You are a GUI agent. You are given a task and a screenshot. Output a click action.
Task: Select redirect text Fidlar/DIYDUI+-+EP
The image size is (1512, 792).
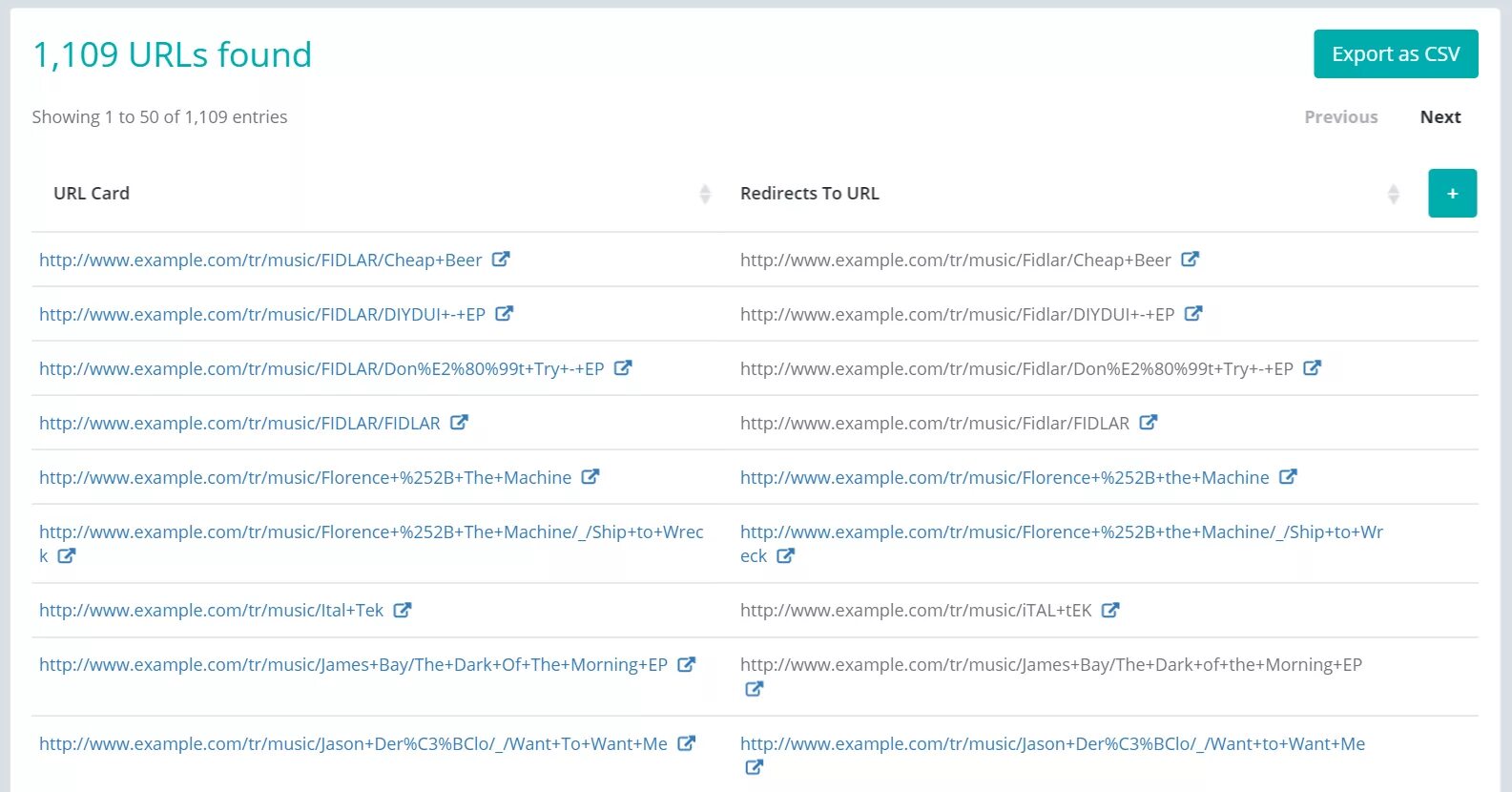click(x=958, y=315)
